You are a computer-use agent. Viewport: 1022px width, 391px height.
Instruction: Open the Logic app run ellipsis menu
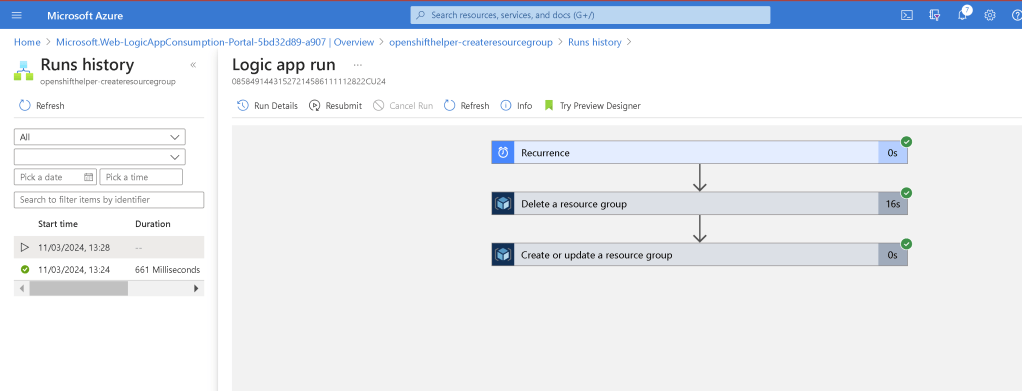click(x=358, y=65)
